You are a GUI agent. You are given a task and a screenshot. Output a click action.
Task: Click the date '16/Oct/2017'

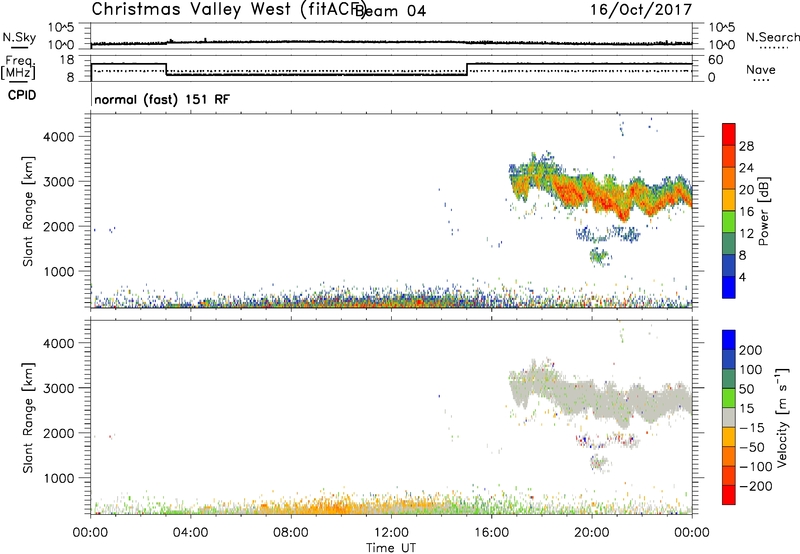[641, 10]
